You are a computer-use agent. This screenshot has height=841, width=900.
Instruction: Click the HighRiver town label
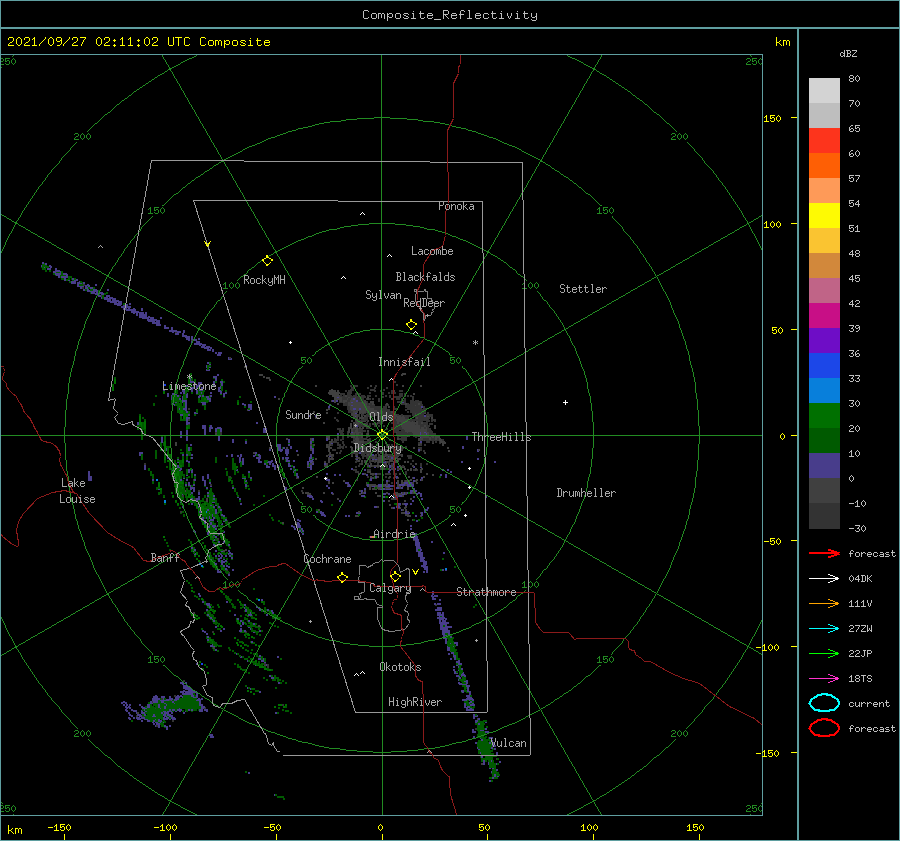pyautogui.click(x=415, y=702)
